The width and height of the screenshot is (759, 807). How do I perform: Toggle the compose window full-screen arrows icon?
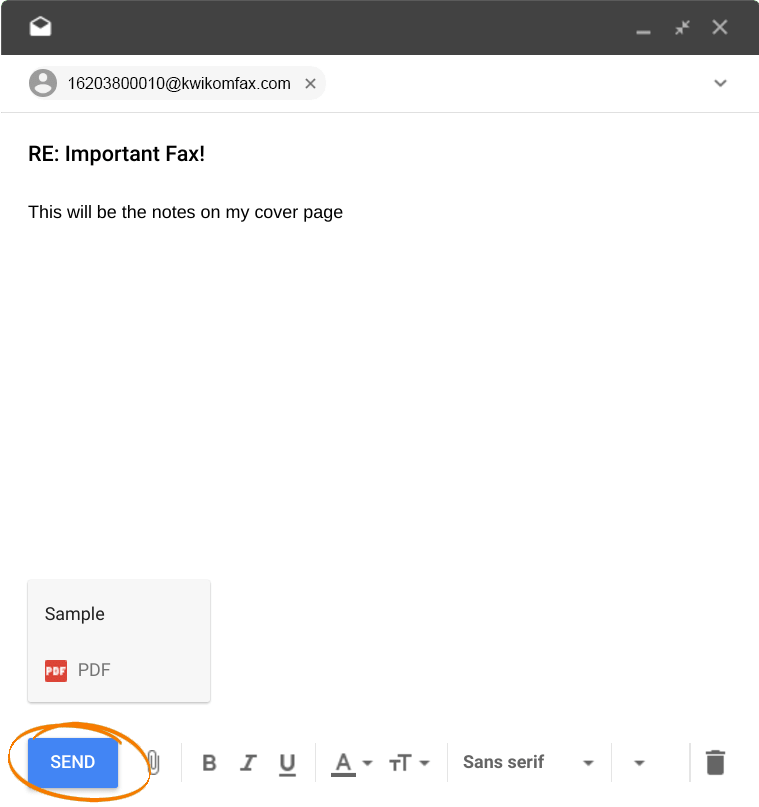[682, 27]
